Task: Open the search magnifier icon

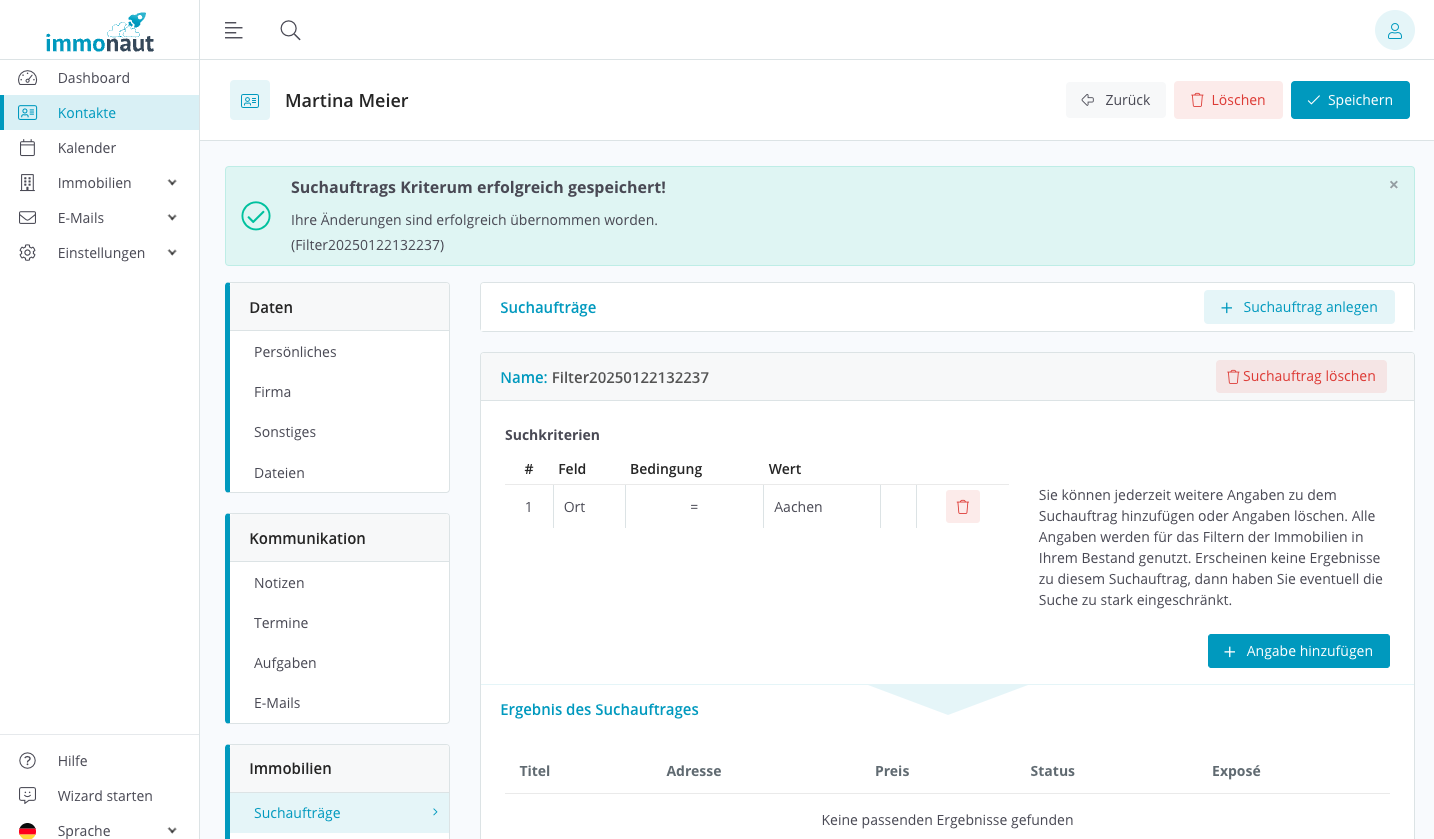Action: [x=290, y=30]
